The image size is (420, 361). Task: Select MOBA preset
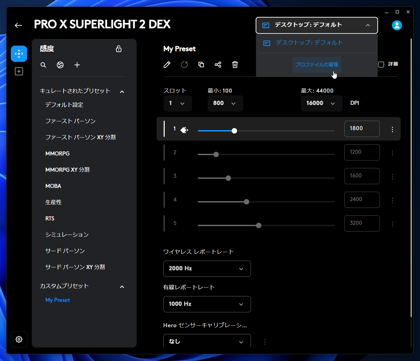click(x=53, y=186)
